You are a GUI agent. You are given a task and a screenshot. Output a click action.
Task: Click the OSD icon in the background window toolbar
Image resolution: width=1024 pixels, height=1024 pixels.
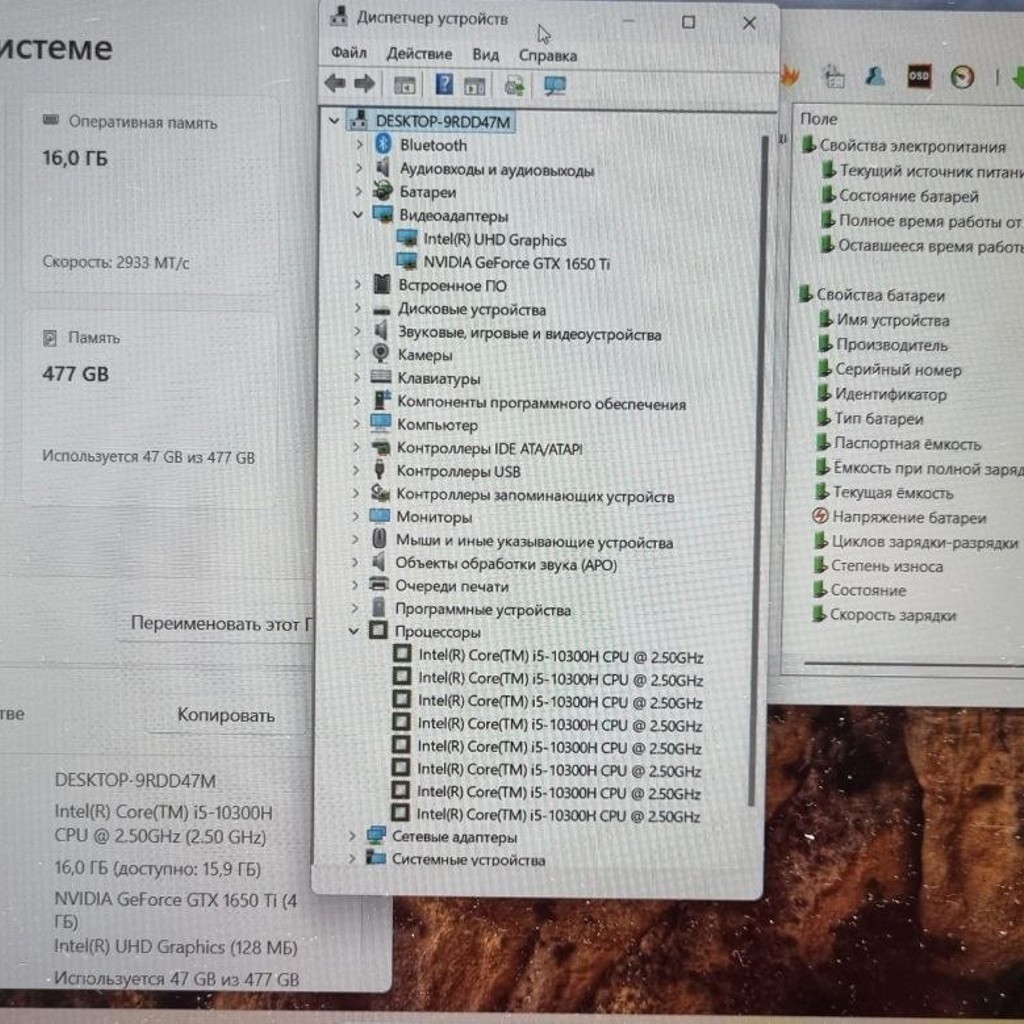pyautogui.click(x=919, y=76)
